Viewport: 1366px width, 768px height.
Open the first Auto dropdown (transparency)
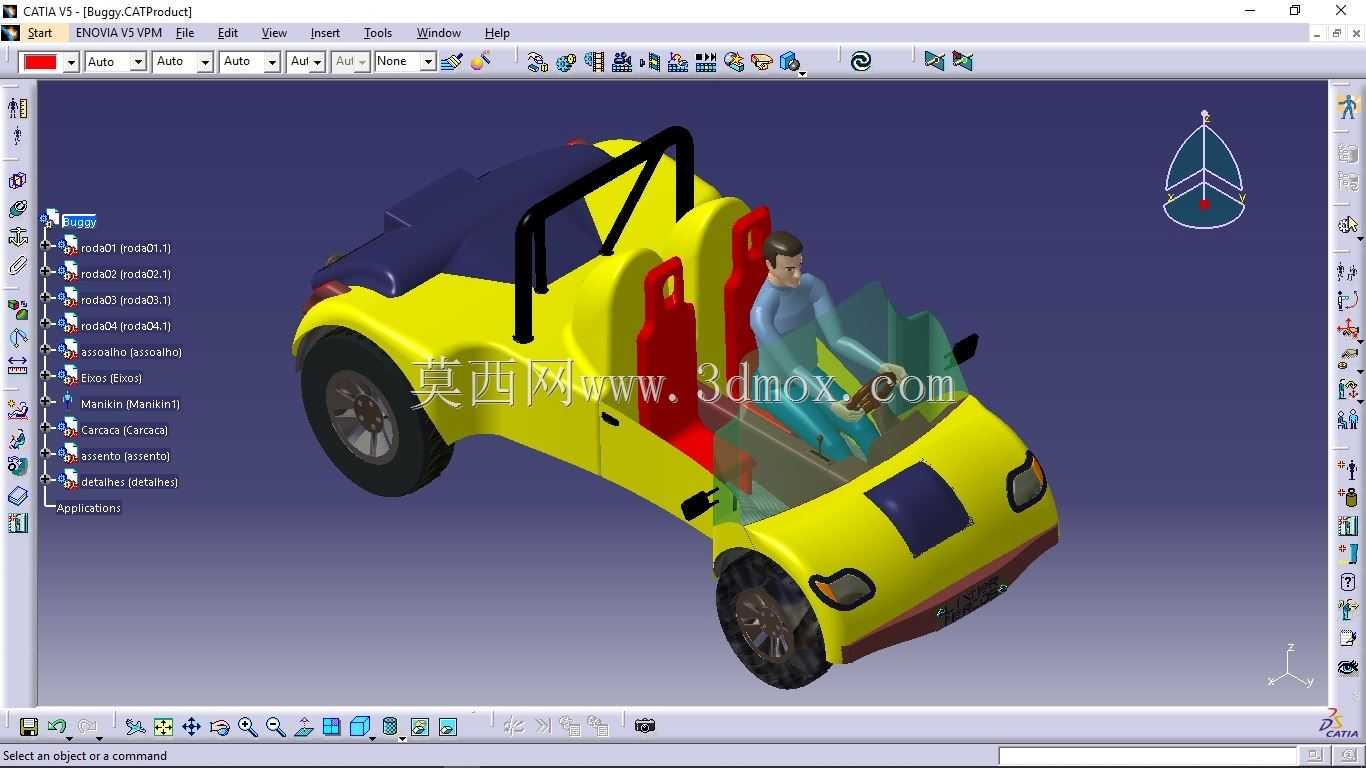point(139,62)
